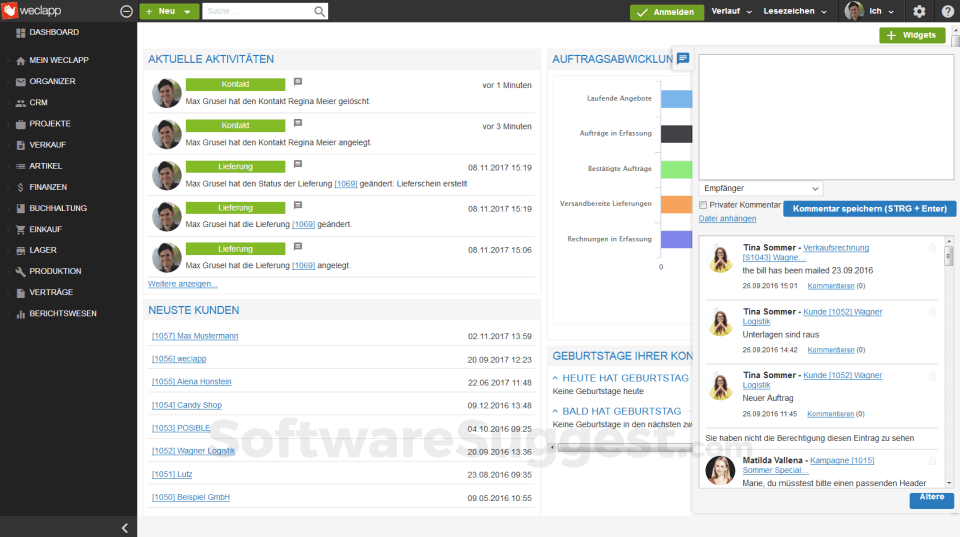Click Kommentar speichern button
The image size is (960, 537).
coord(869,209)
